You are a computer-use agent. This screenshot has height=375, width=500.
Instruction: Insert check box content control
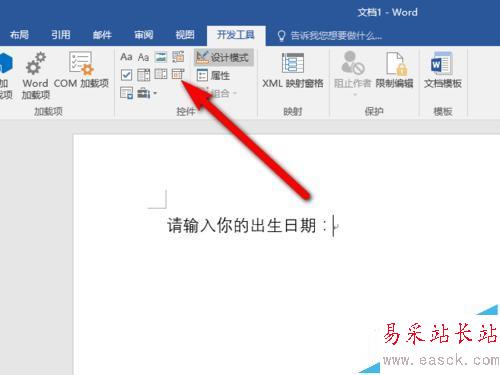pos(126,75)
